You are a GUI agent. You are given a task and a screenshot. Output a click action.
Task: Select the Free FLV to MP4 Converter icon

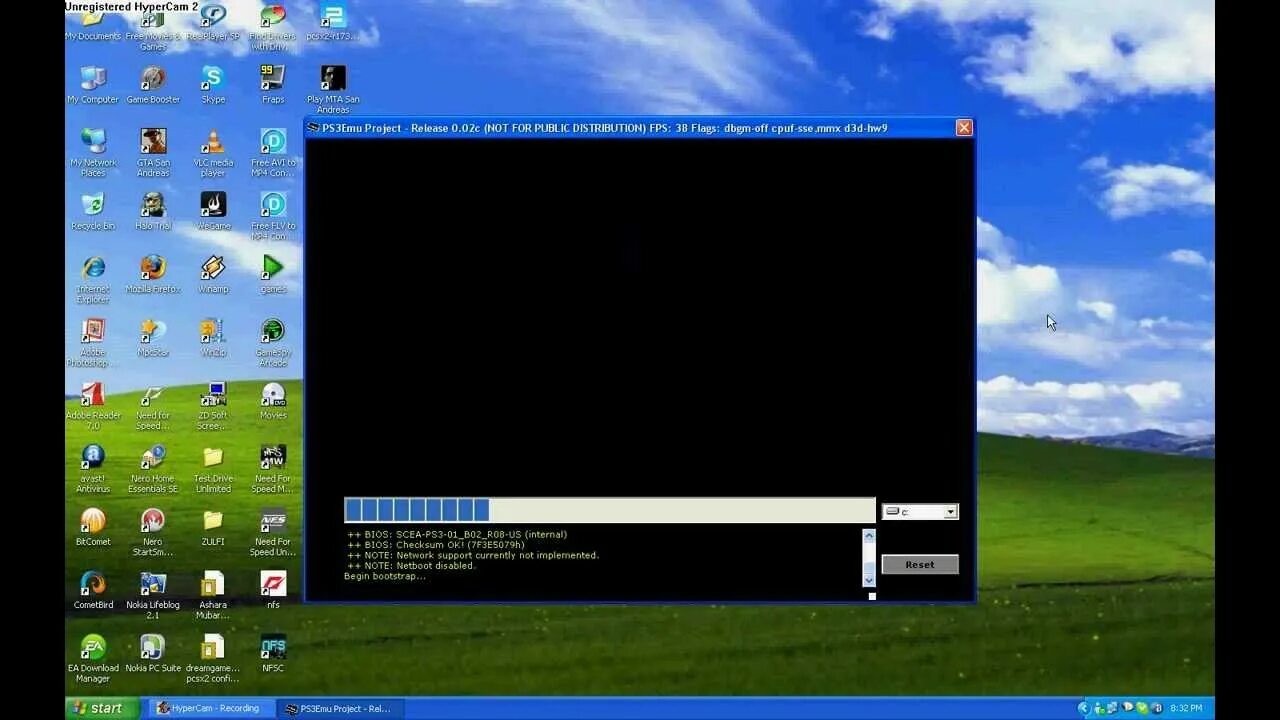point(273,216)
